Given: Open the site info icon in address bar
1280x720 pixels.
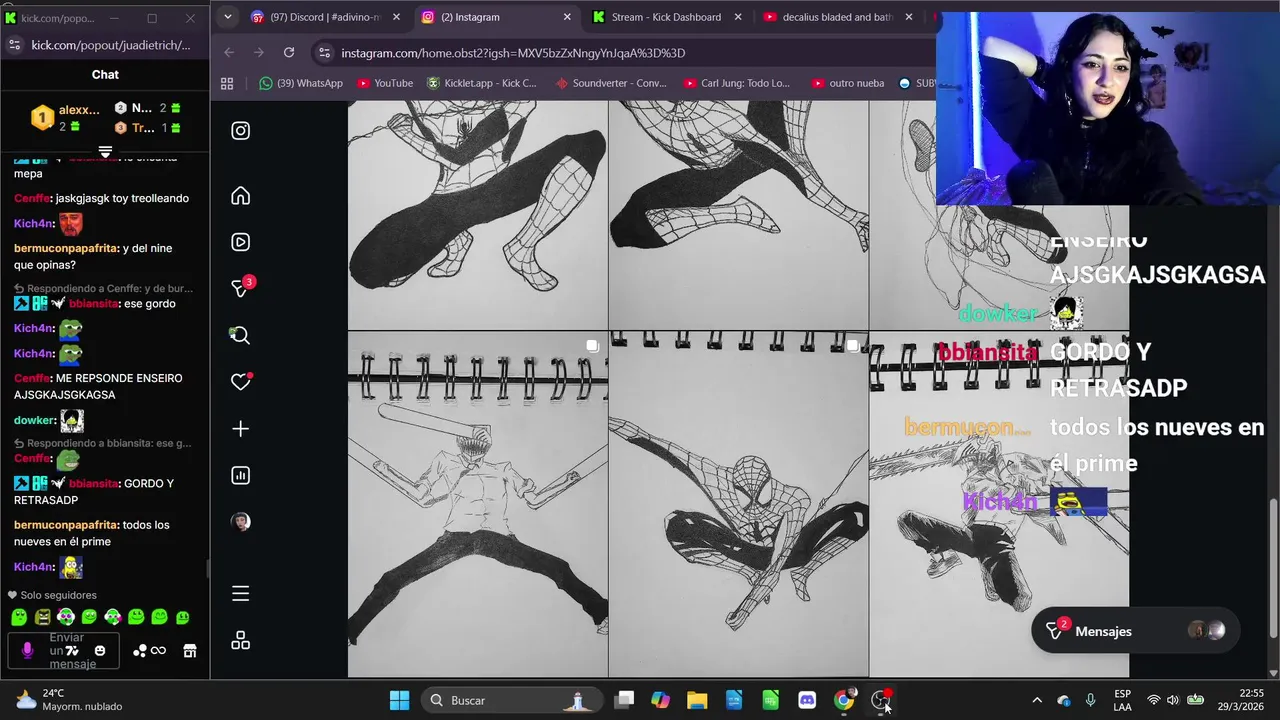Looking at the screenshot, I should click(x=323, y=53).
